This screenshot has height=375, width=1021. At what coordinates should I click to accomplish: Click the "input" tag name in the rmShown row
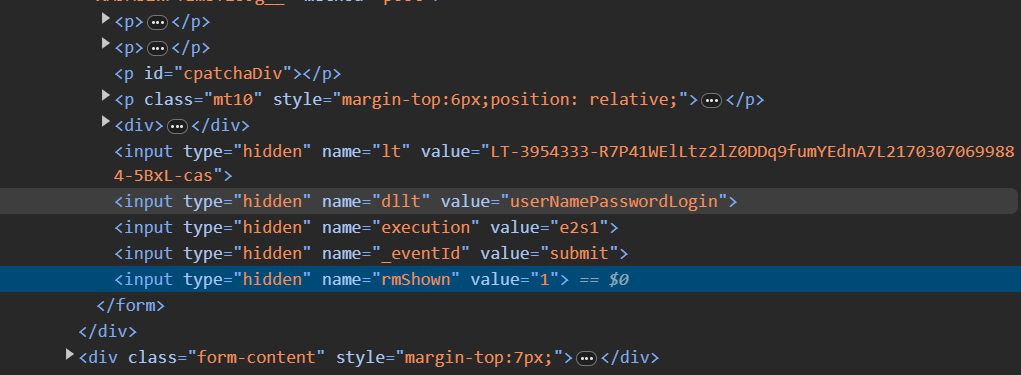coord(148,279)
